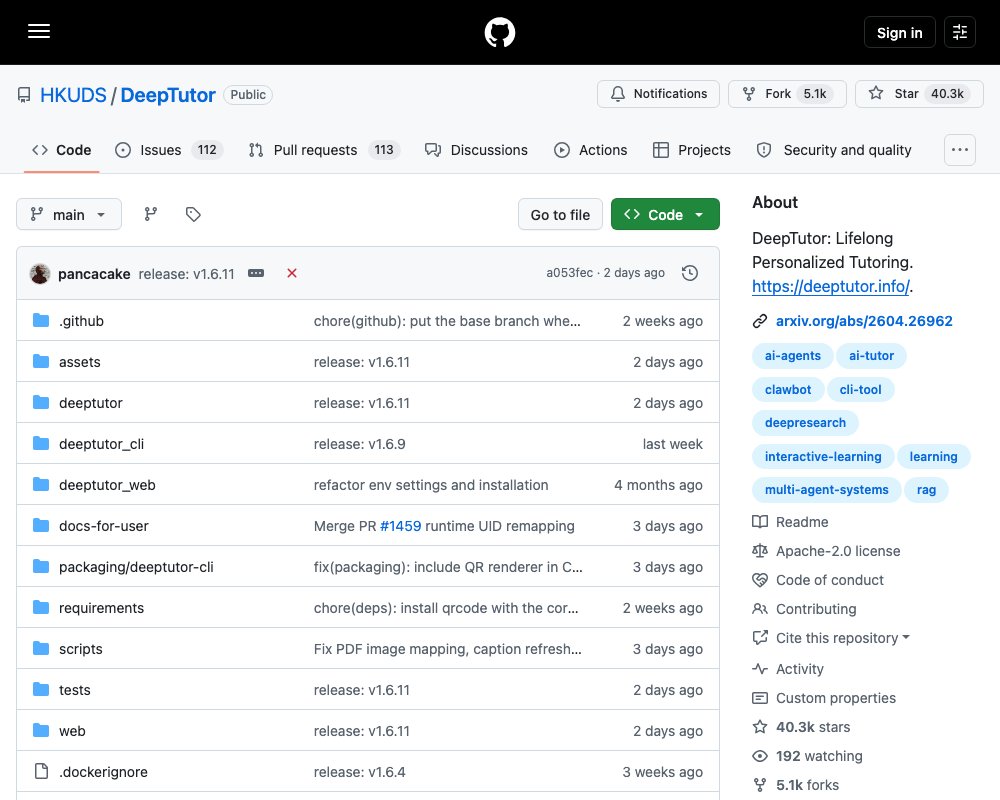Screen dimensions: 1000x800
Task: Select the ai-agents topic tag
Action: tap(793, 356)
